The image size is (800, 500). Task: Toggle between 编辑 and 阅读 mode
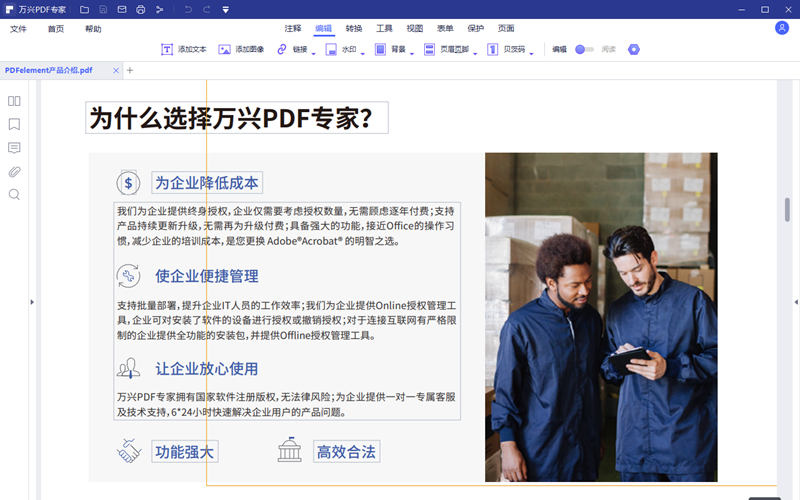pos(584,49)
